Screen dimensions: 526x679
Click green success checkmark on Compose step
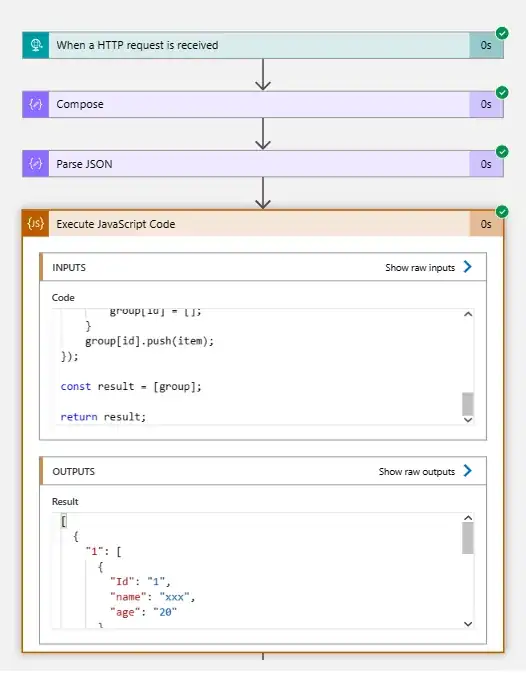pos(502,92)
